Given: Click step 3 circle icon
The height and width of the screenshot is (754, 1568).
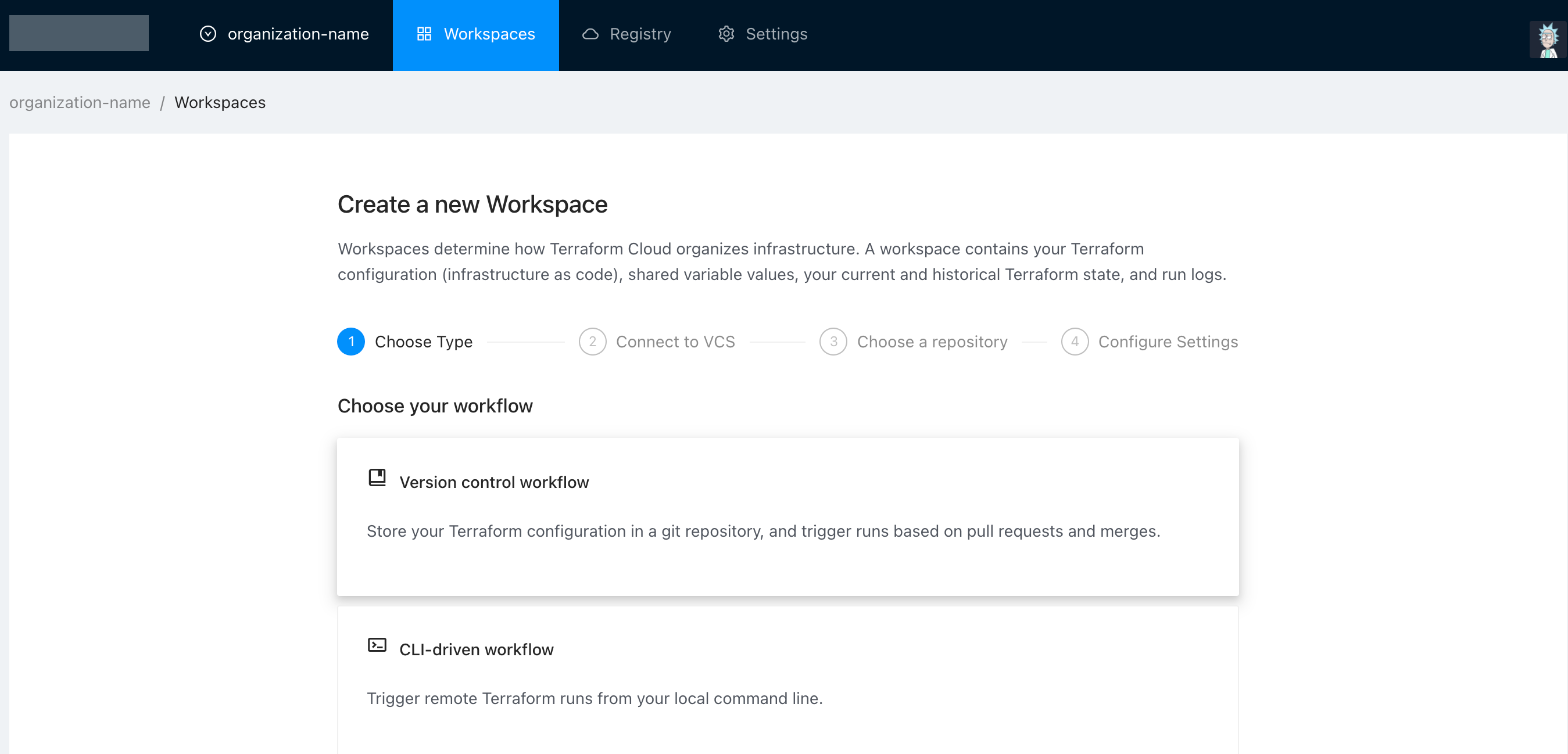Looking at the screenshot, I should click(833, 342).
